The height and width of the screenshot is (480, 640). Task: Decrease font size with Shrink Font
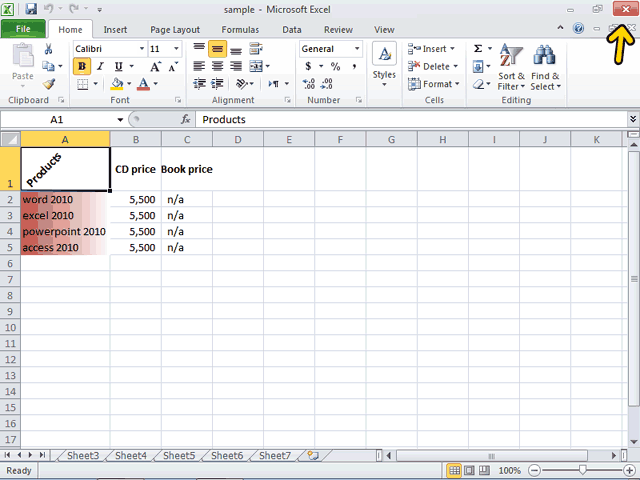point(173,66)
